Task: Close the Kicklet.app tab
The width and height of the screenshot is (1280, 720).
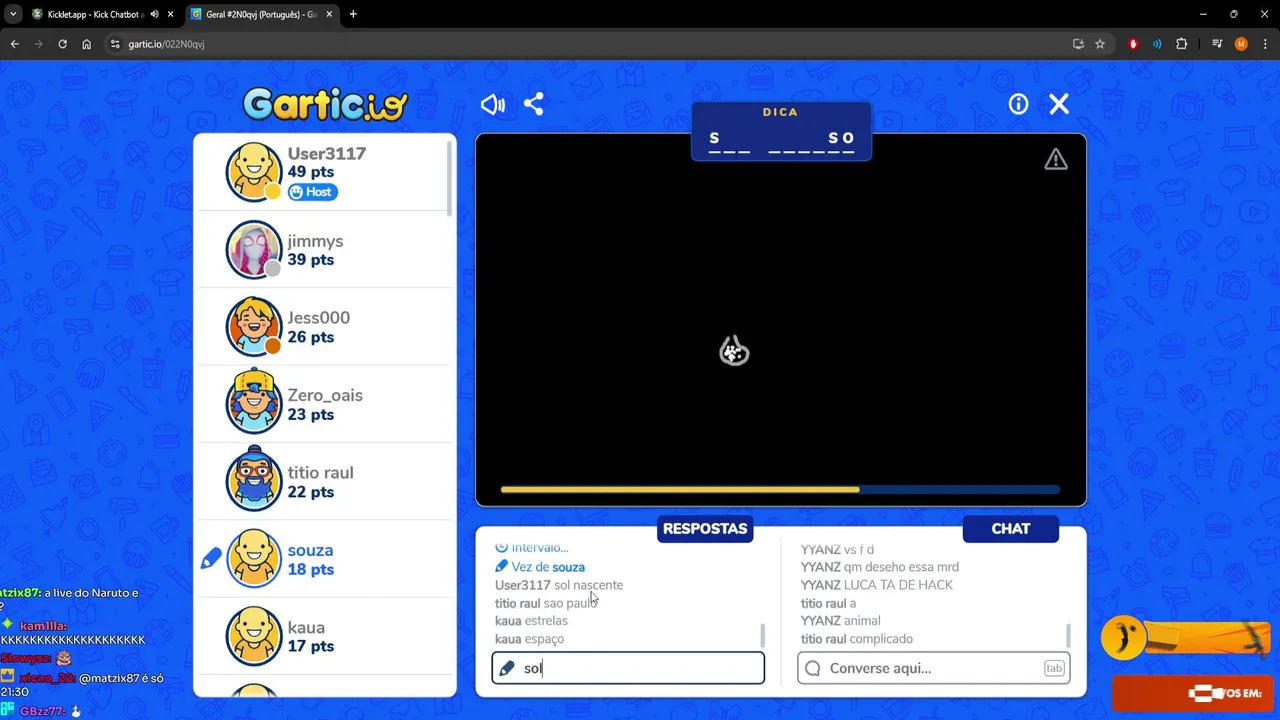Action: (170, 14)
